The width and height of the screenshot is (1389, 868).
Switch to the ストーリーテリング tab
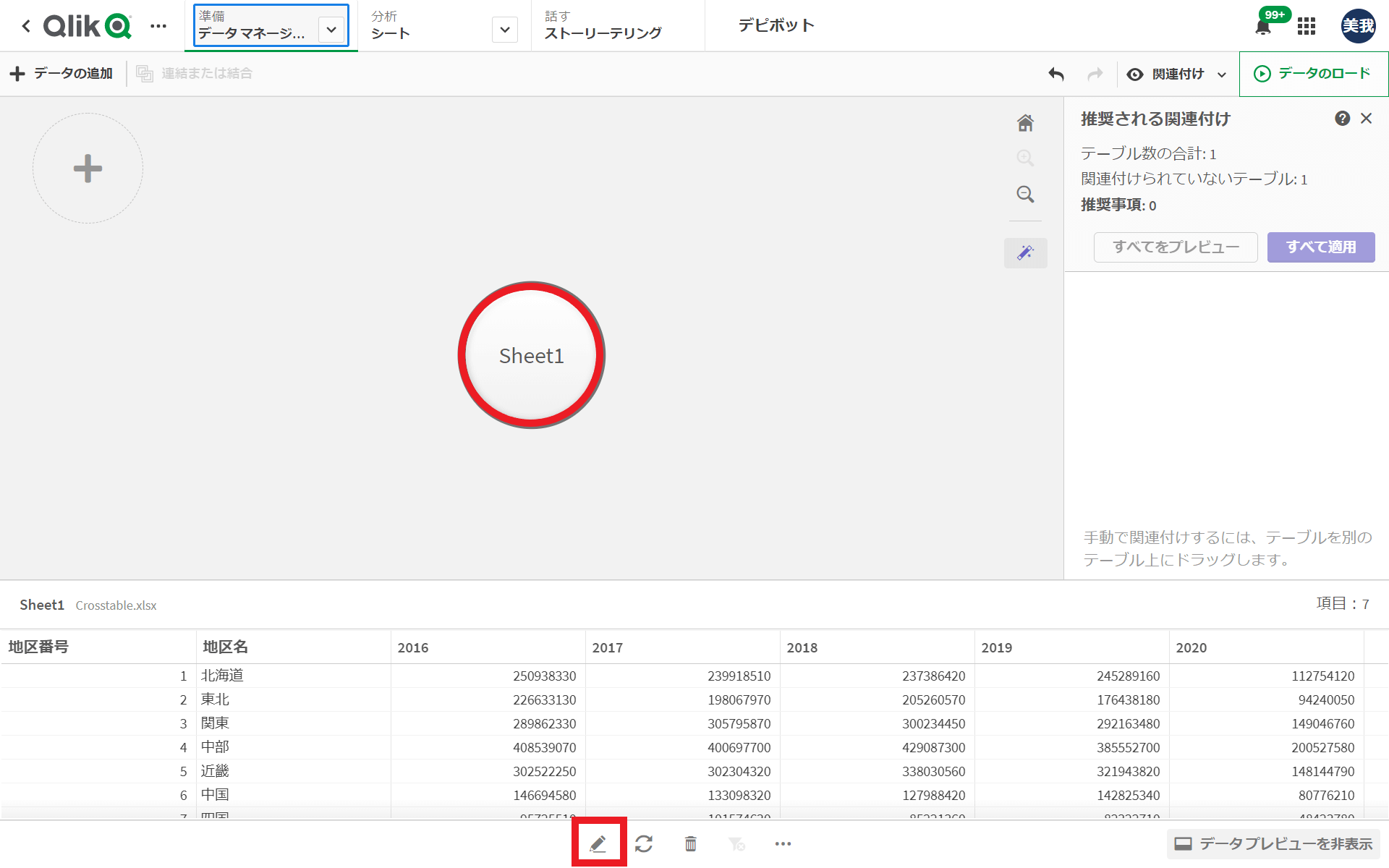tap(603, 26)
